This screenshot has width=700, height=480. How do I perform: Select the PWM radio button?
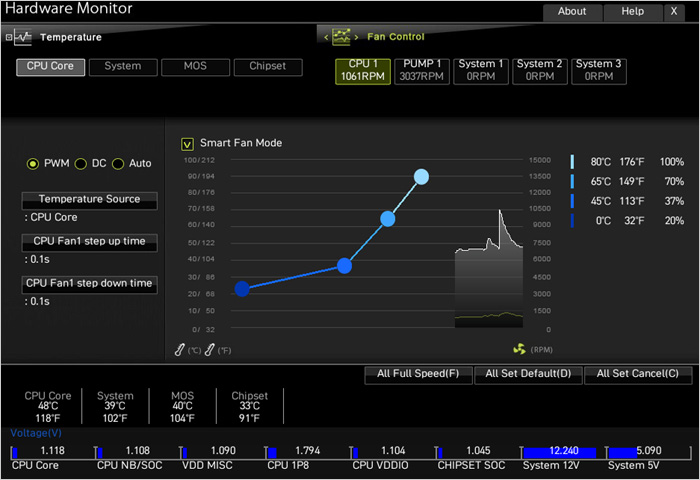[33, 164]
